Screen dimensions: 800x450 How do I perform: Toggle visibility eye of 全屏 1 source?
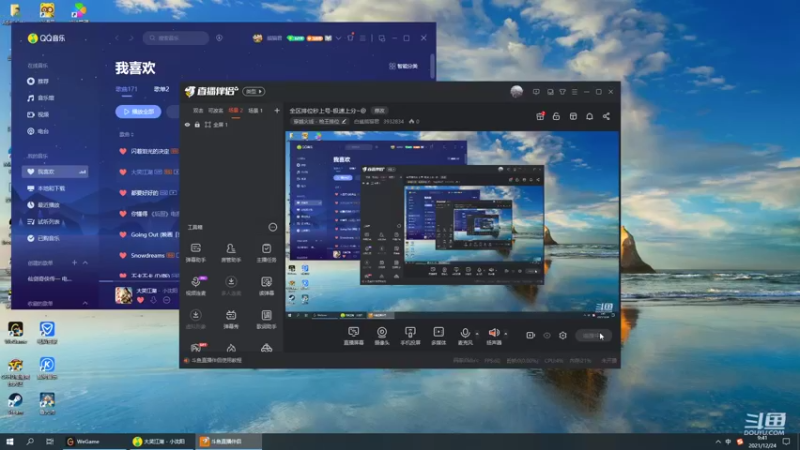click(x=187, y=124)
